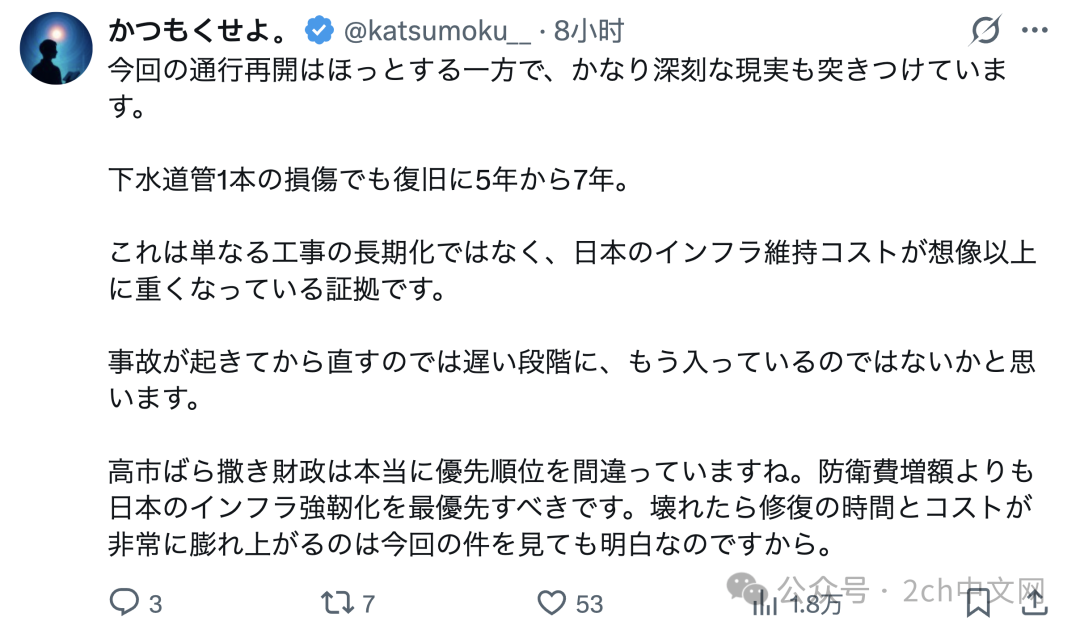
Task: Click the blue verified badge
Action: (x=319, y=31)
